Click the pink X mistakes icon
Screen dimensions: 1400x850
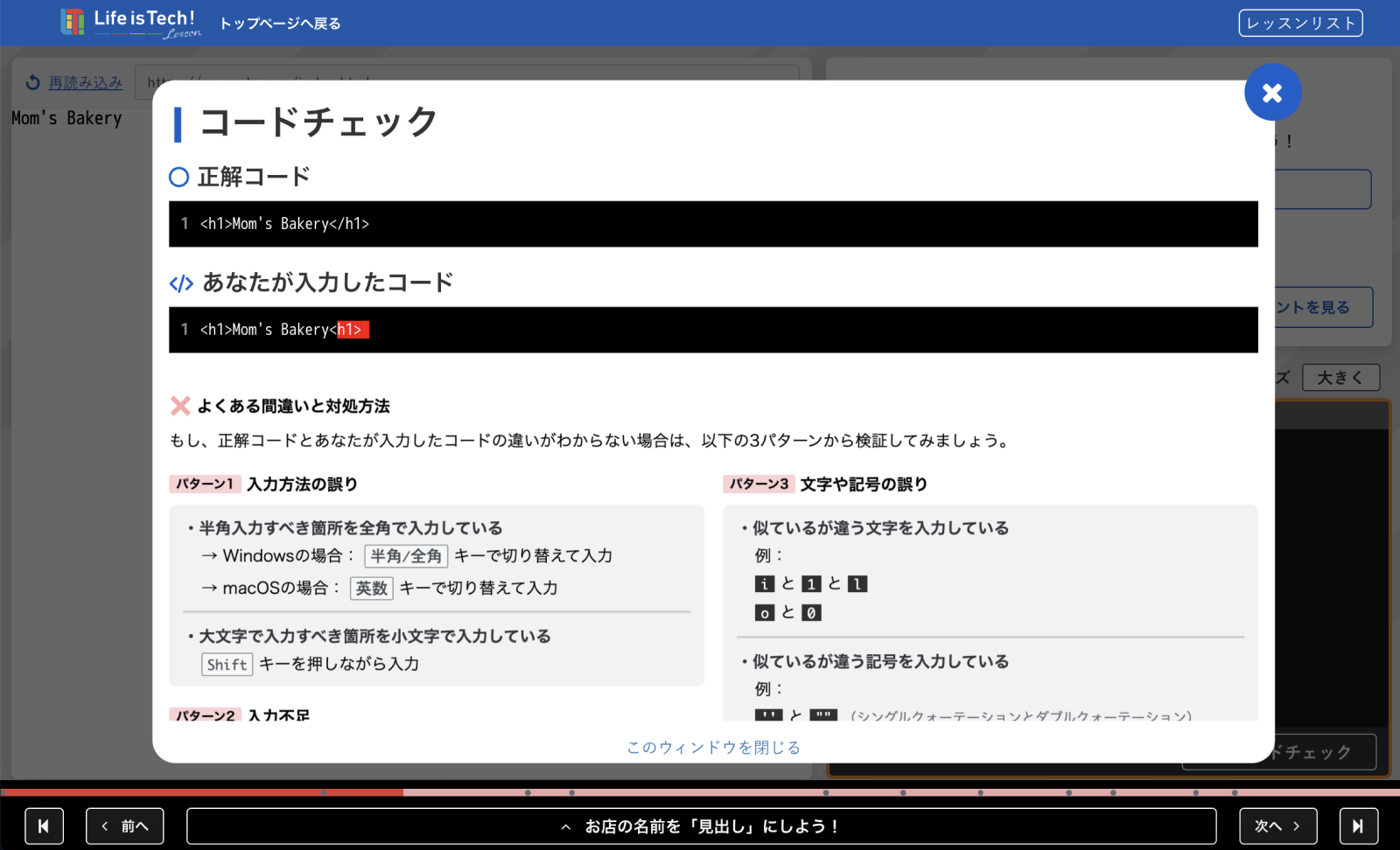tap(180, 406)
